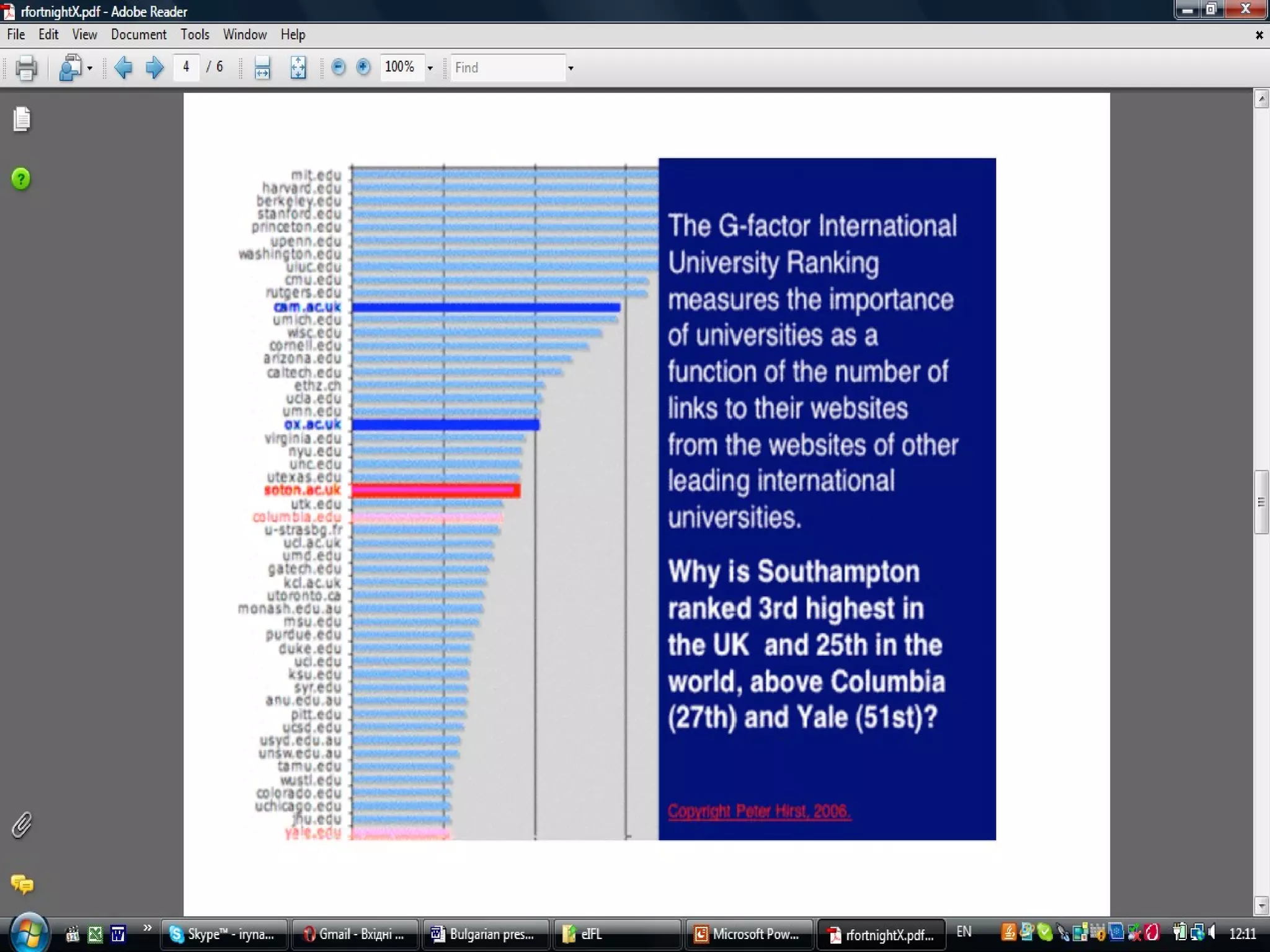The image size is (1270, 952).
Task: Expand the collaborate tool dropdown arrow
Action: click(x=91, y=68)
